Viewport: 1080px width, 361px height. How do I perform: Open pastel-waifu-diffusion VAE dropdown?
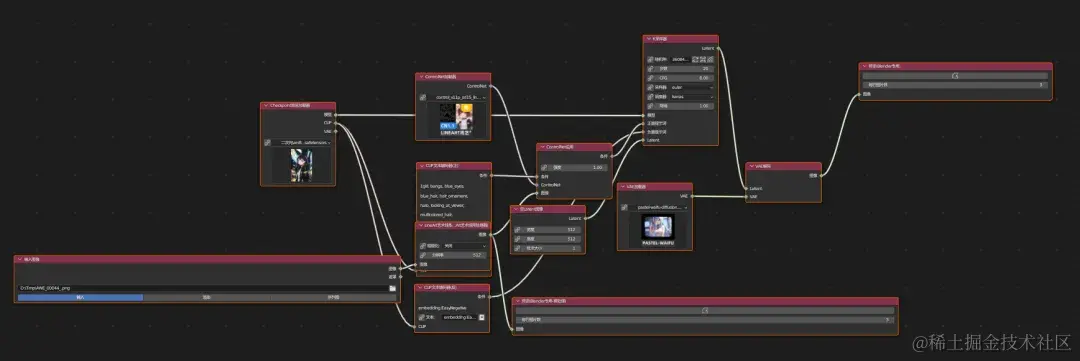click(658, 207)
